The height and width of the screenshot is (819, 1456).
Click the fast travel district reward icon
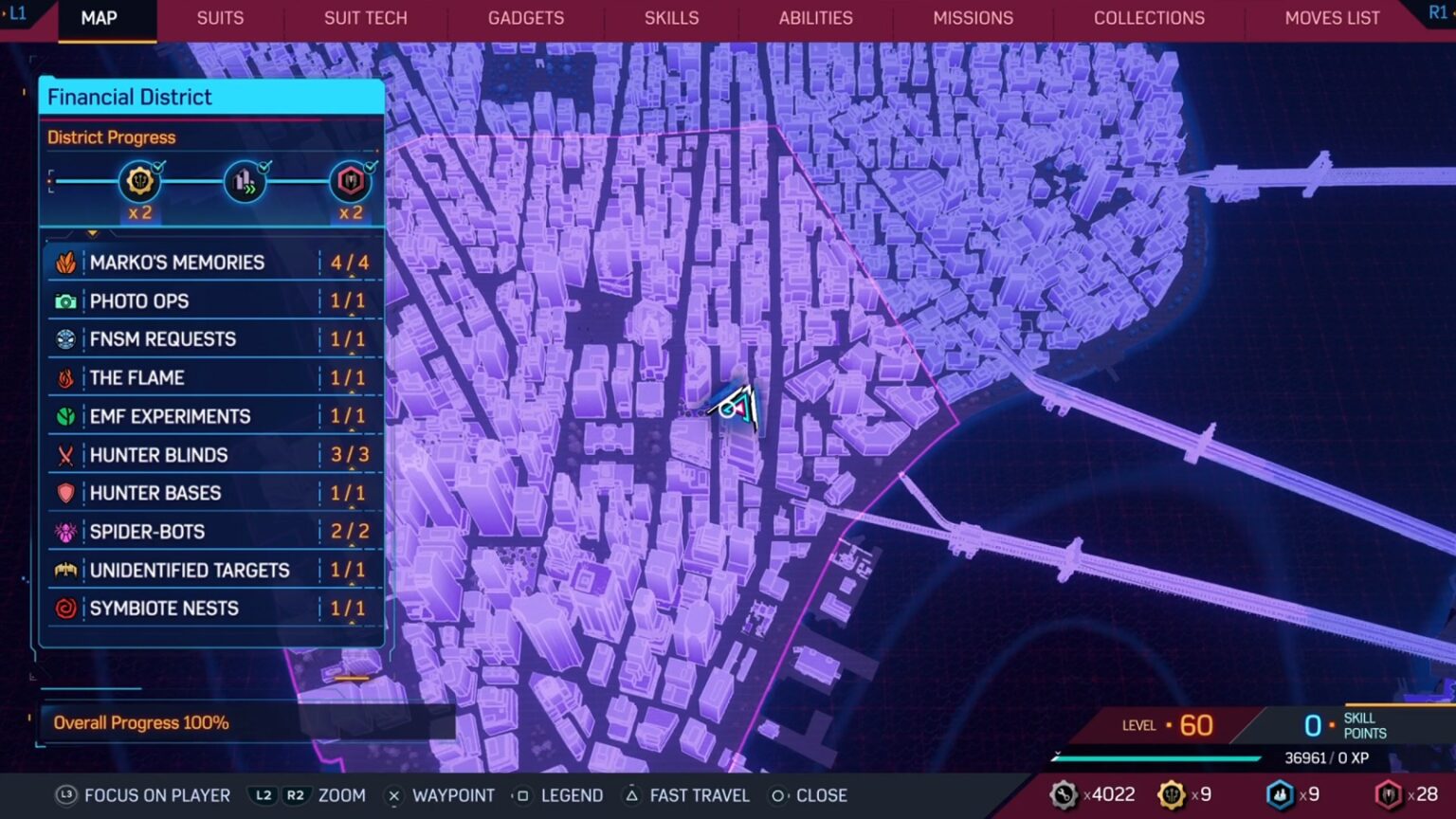[x=245, y=180]
